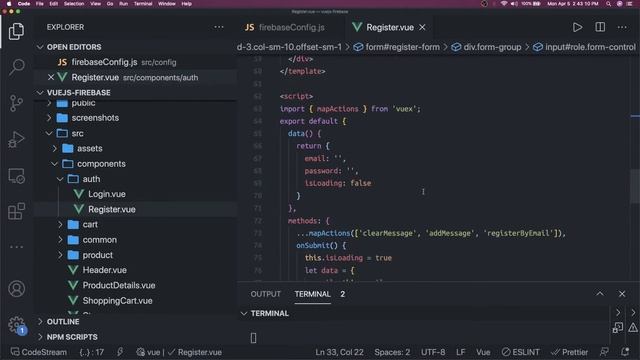
Task: Open ProductDetails.vue in the file tree
Action: (119, 285)
